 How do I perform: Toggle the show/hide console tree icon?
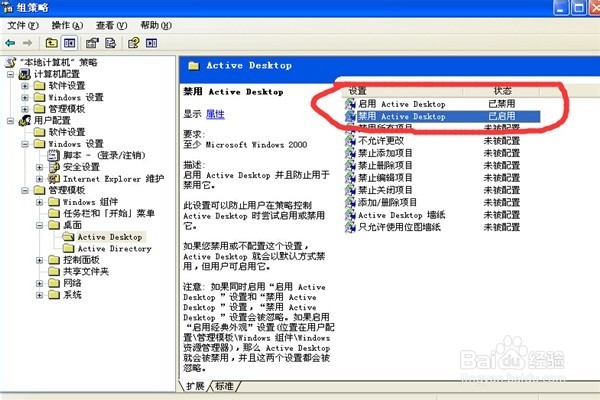(x=69, y=43)
